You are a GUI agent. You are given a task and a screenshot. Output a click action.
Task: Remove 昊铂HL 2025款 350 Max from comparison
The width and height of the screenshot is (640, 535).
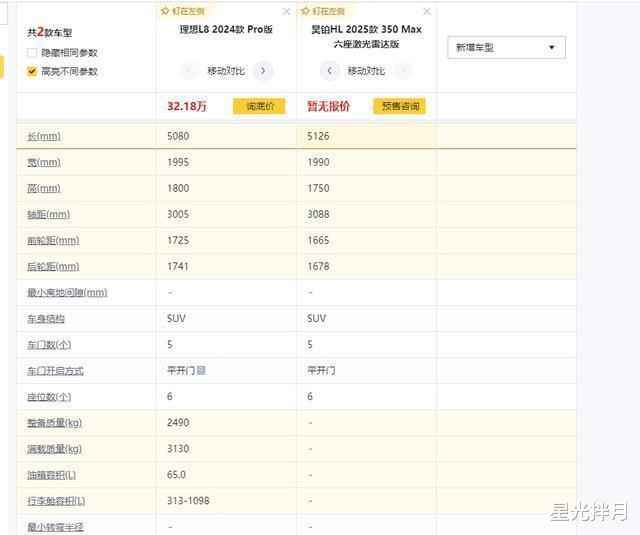[427, 11]
